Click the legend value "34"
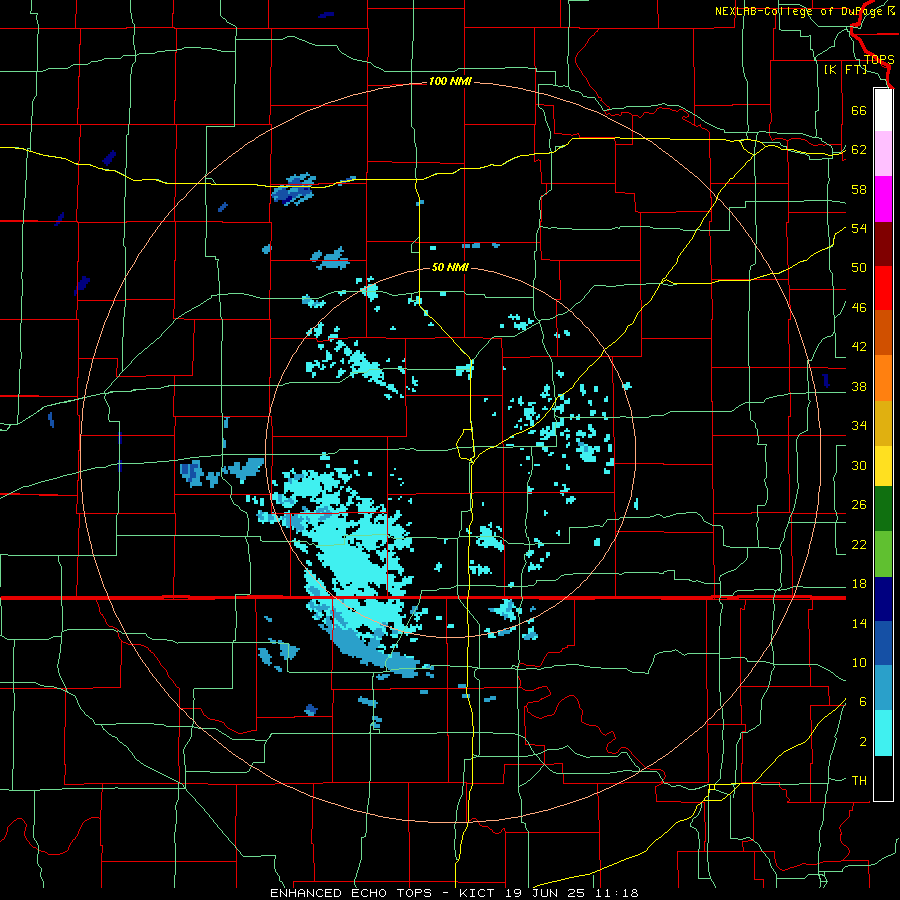The height and width of the screenshot is (900, 900). [x=859, y=426]
